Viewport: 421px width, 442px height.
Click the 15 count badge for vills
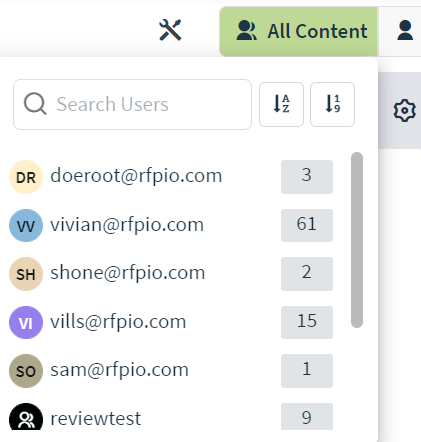click(307, 322)
